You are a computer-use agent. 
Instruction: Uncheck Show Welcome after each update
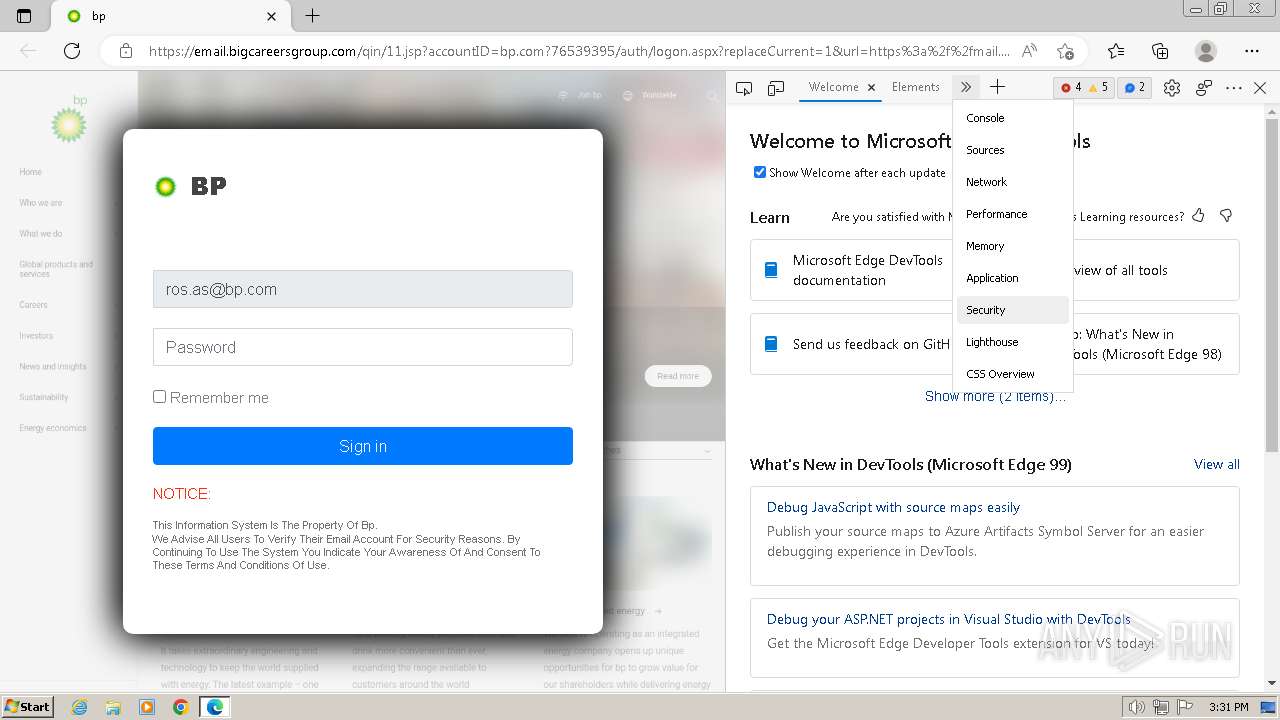(x=760, y=172)
